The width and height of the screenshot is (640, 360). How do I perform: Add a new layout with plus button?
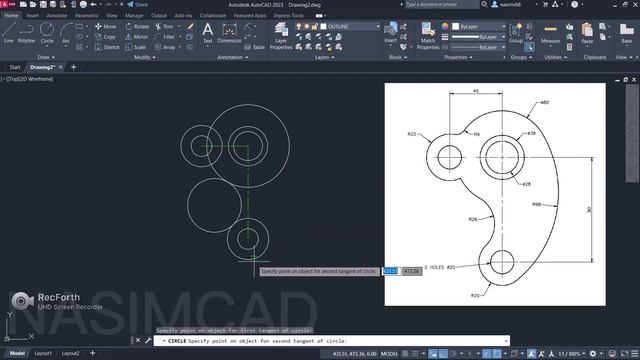pos(92,353)
